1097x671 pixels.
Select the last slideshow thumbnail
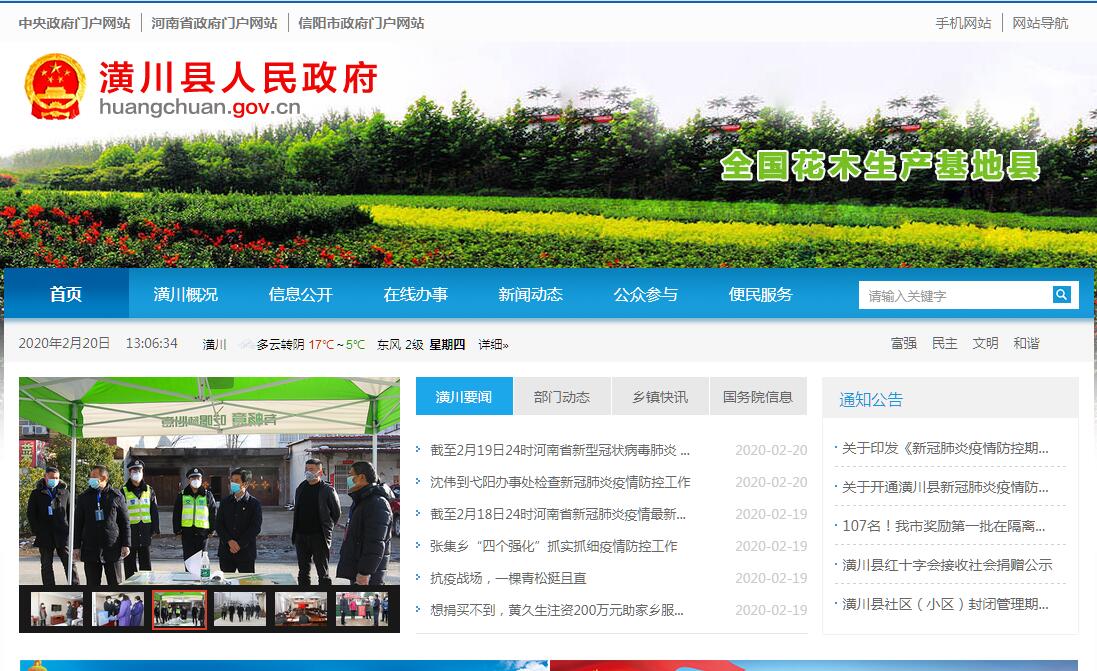[x=362, y=609]
